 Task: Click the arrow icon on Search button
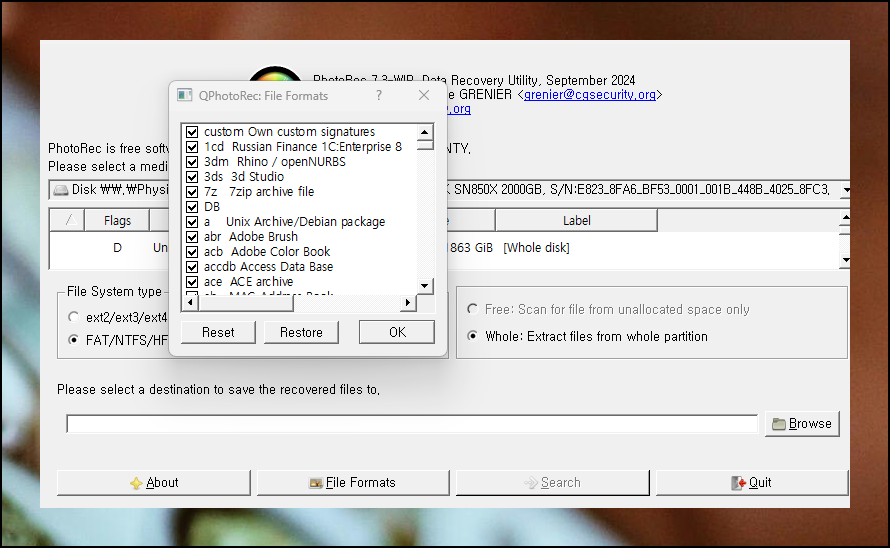531,483
